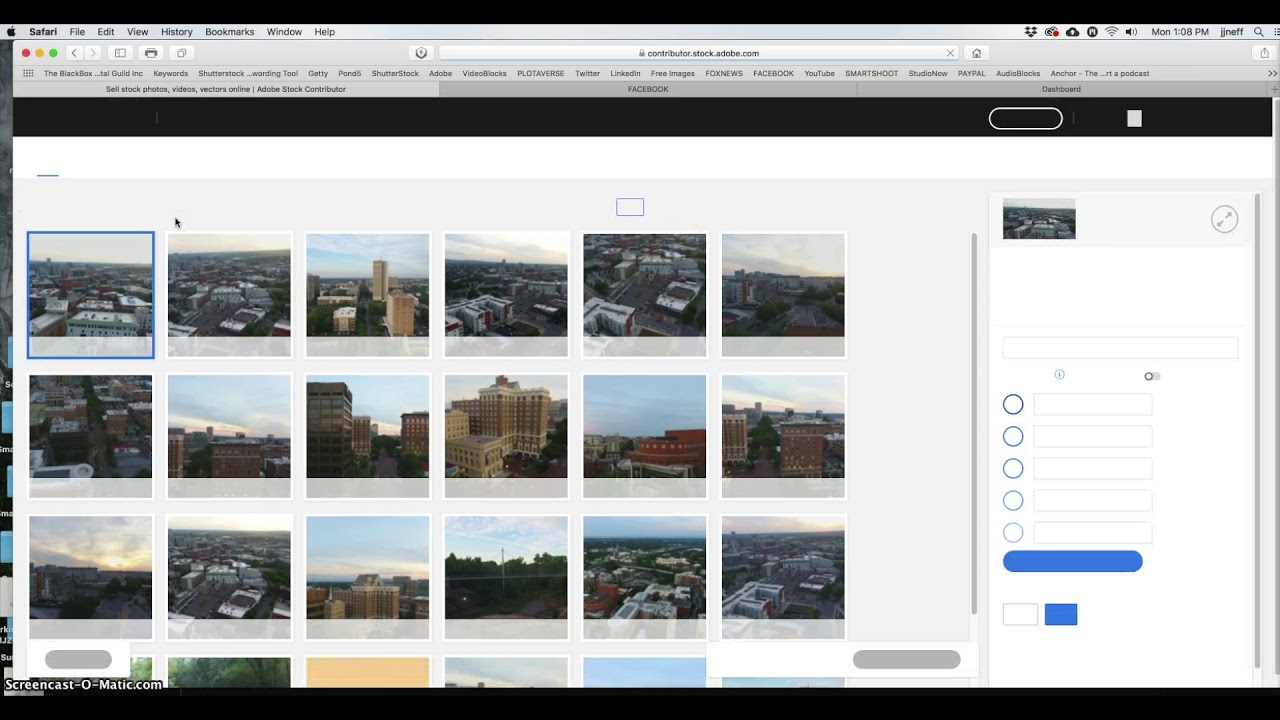Open the AudioBlocks bookmark
This screenshot has height=720, width=1280.
point(1018,73)
